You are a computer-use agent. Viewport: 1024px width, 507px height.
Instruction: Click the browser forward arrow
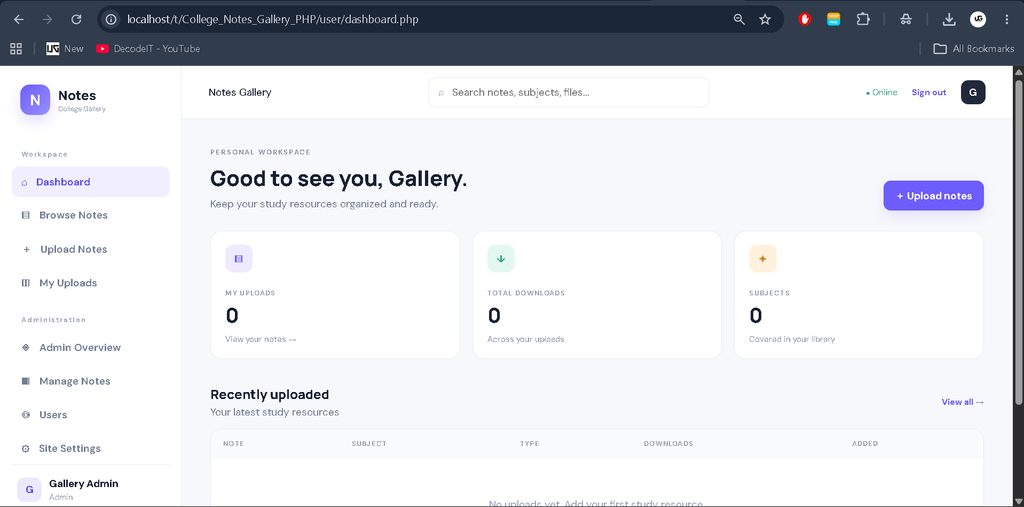click(47, 20)
